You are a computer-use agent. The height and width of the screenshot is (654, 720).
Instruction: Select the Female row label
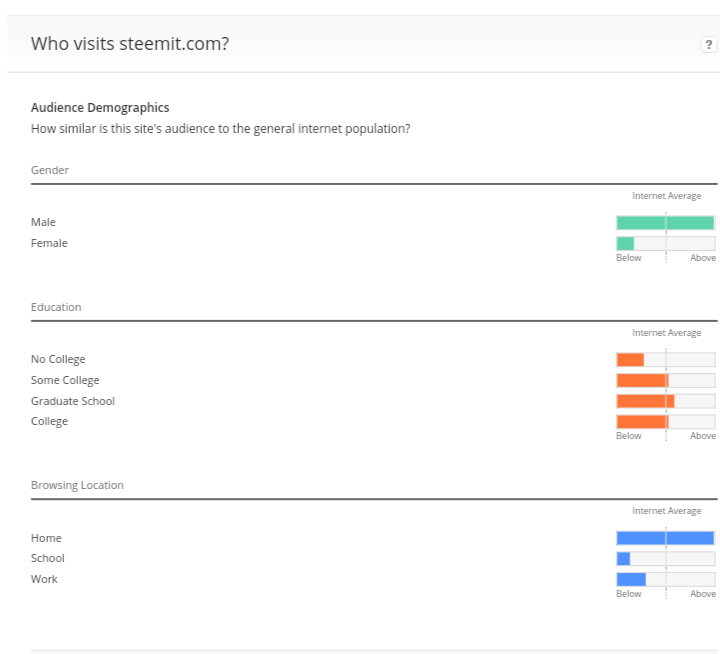49,243
